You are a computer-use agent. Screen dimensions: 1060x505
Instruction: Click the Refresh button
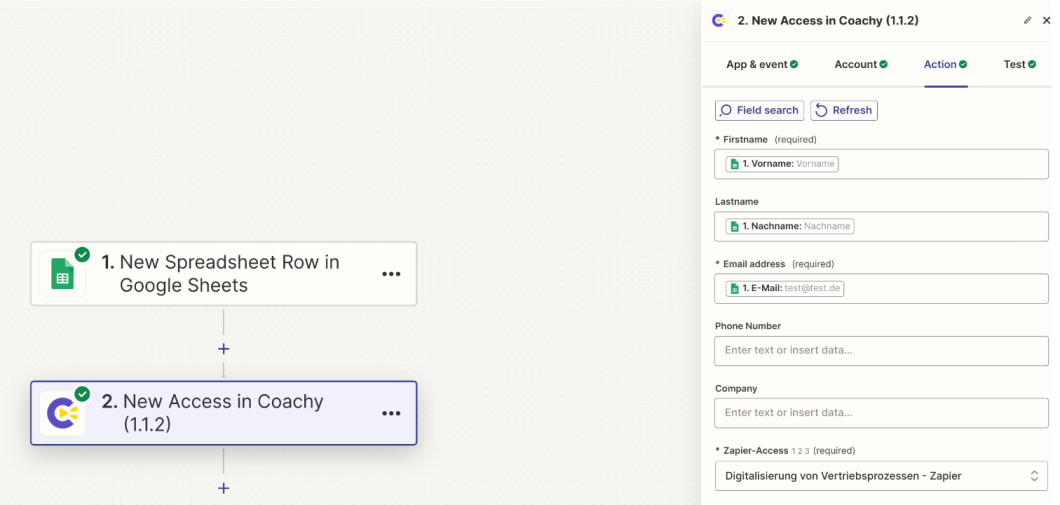844,110
